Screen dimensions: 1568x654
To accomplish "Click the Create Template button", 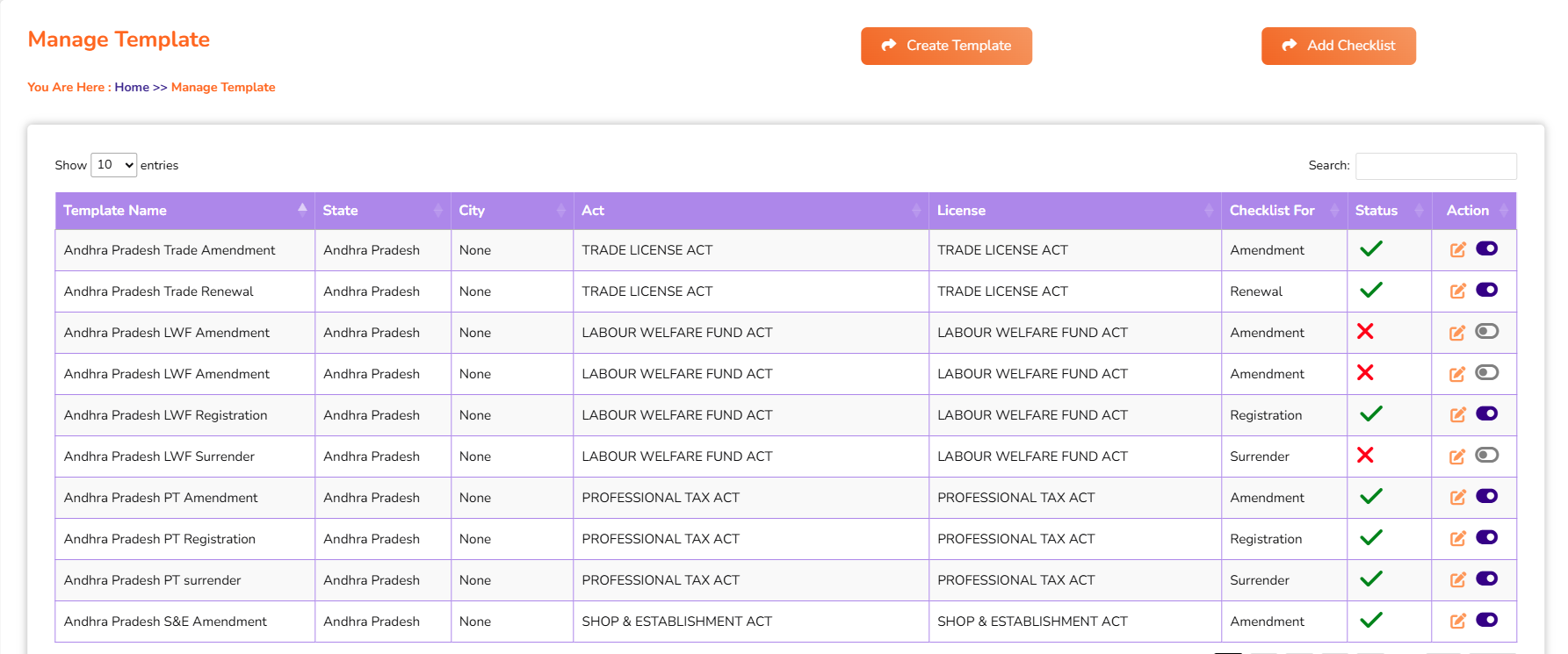I will [946, 46].
